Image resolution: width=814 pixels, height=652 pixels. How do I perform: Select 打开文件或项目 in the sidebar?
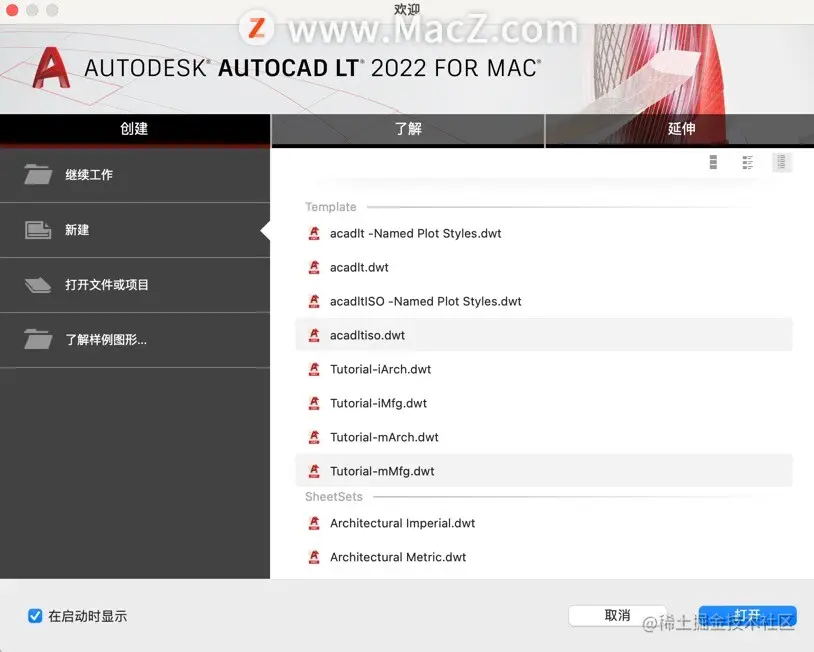tap(135, 285)
